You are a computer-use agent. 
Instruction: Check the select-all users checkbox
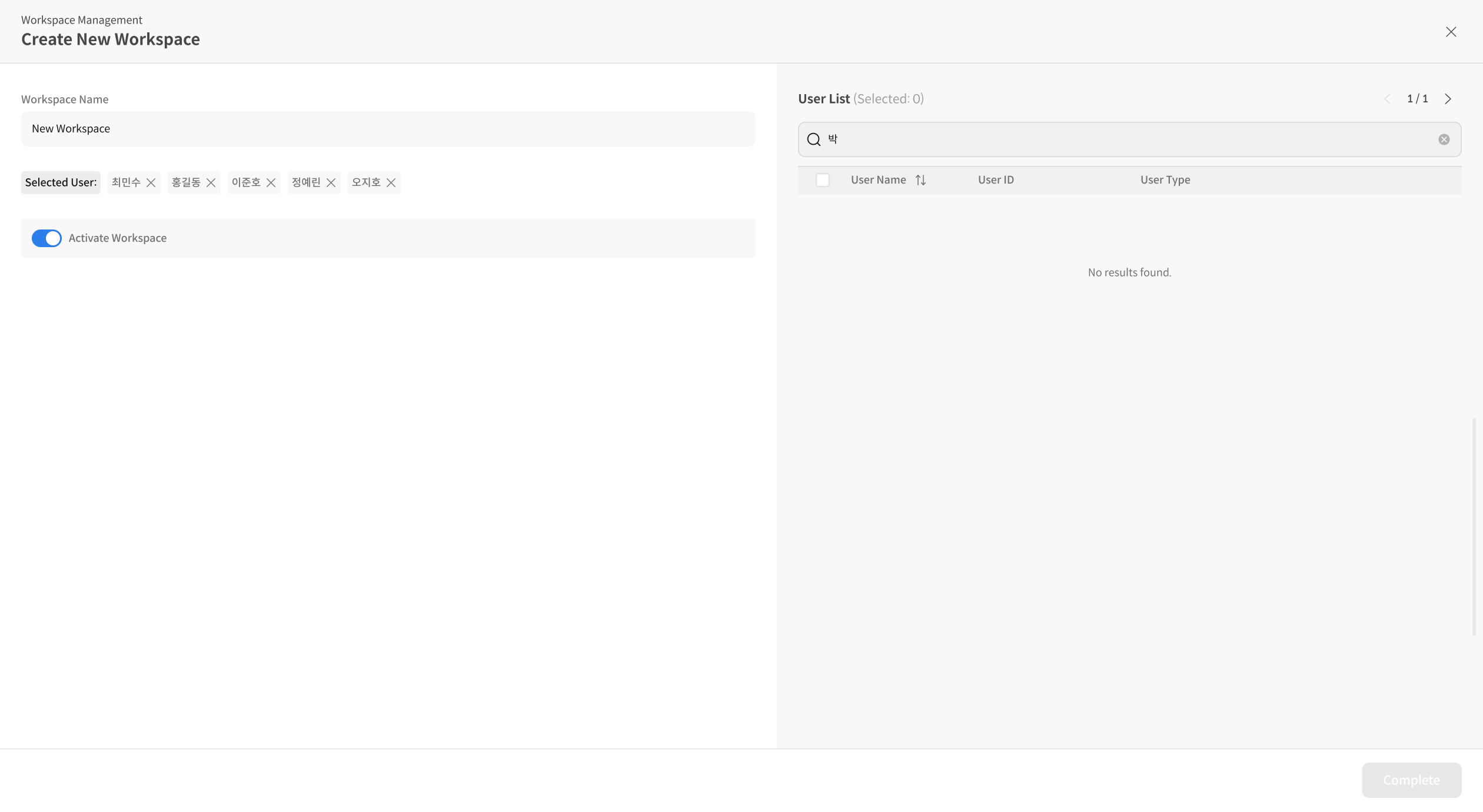(823, 180)
